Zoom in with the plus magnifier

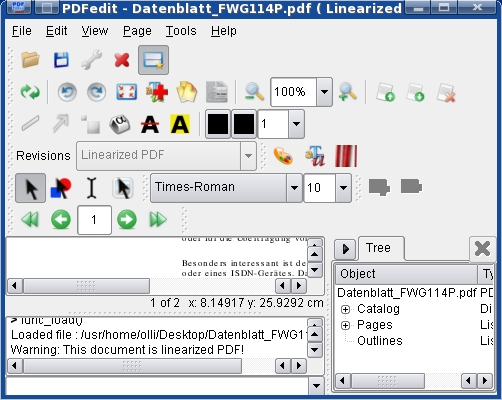click(347, 92)
